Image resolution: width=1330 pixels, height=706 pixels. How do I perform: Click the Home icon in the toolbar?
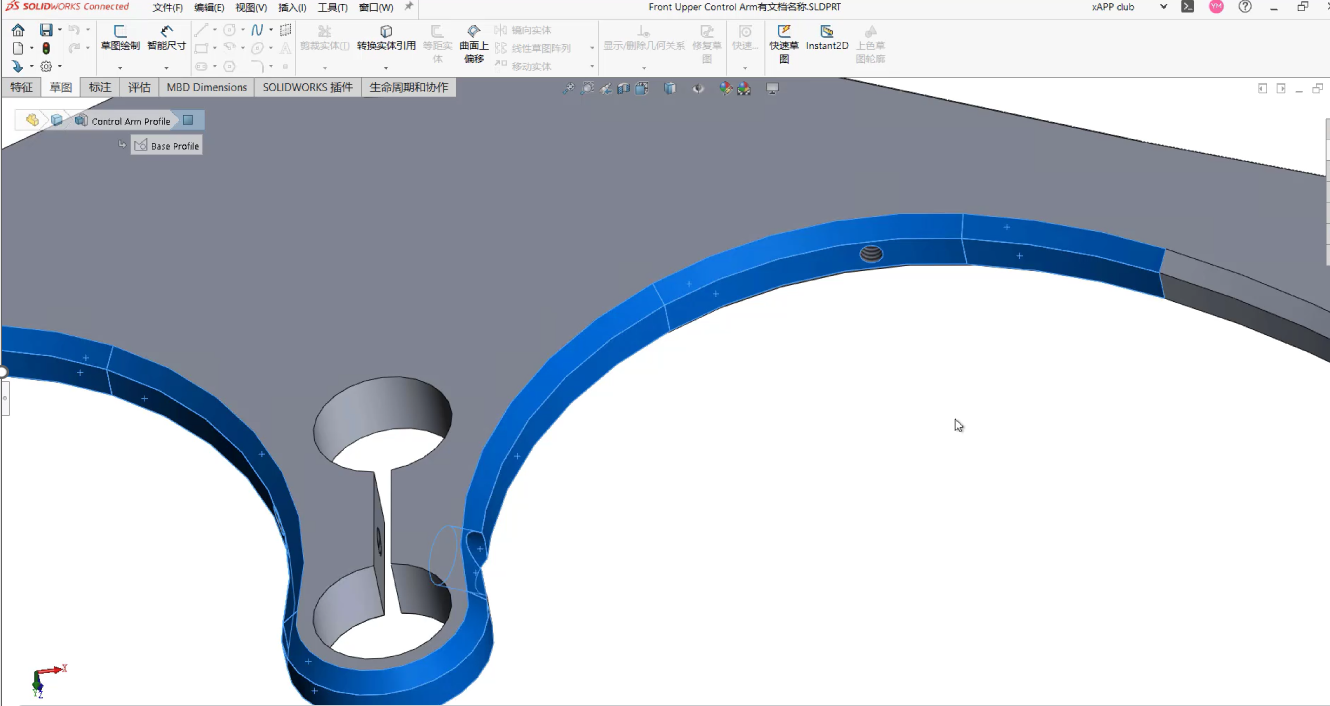pyautogui.click(x=18, y=30)
